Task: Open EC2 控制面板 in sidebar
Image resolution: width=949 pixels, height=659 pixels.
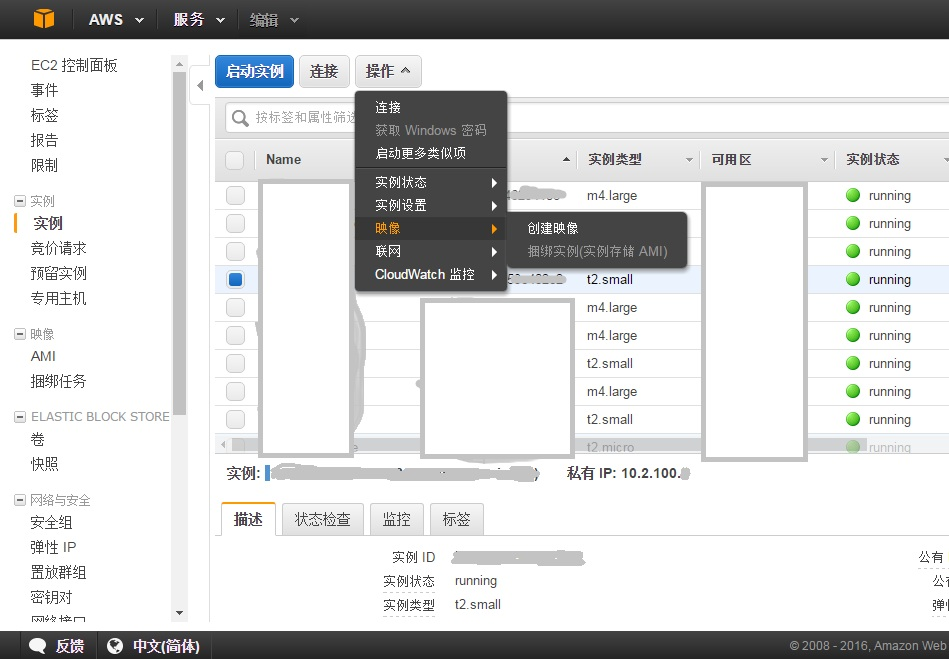Action: coord(74,65)
